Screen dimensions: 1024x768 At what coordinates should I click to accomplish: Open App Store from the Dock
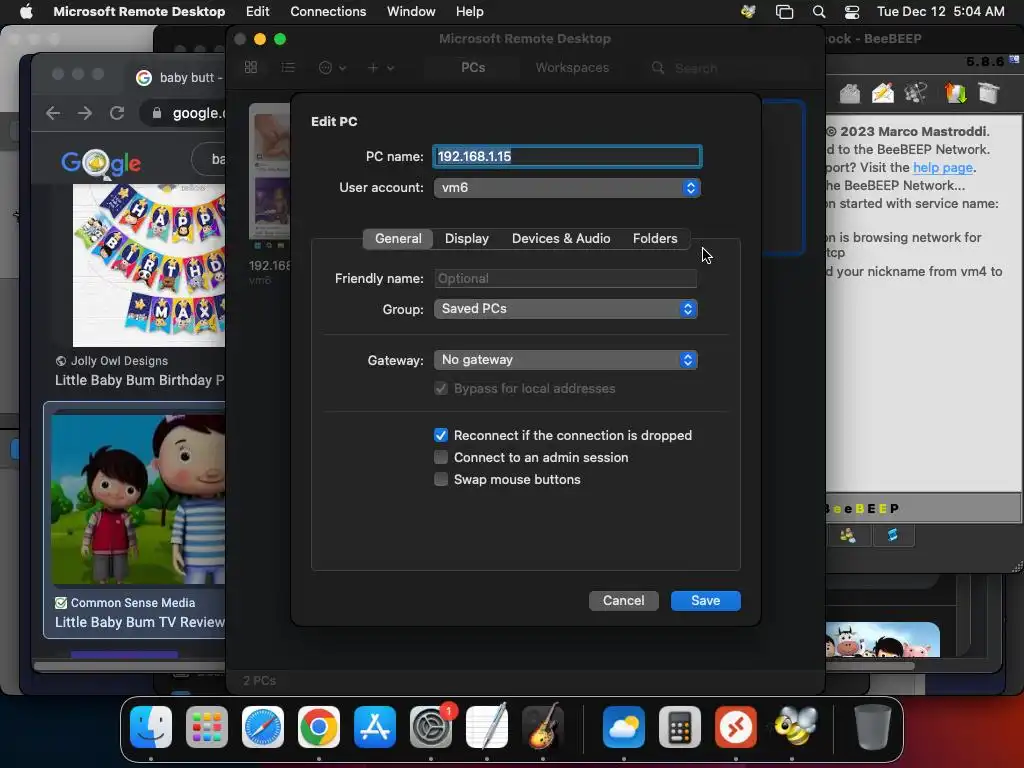[375, 727]
